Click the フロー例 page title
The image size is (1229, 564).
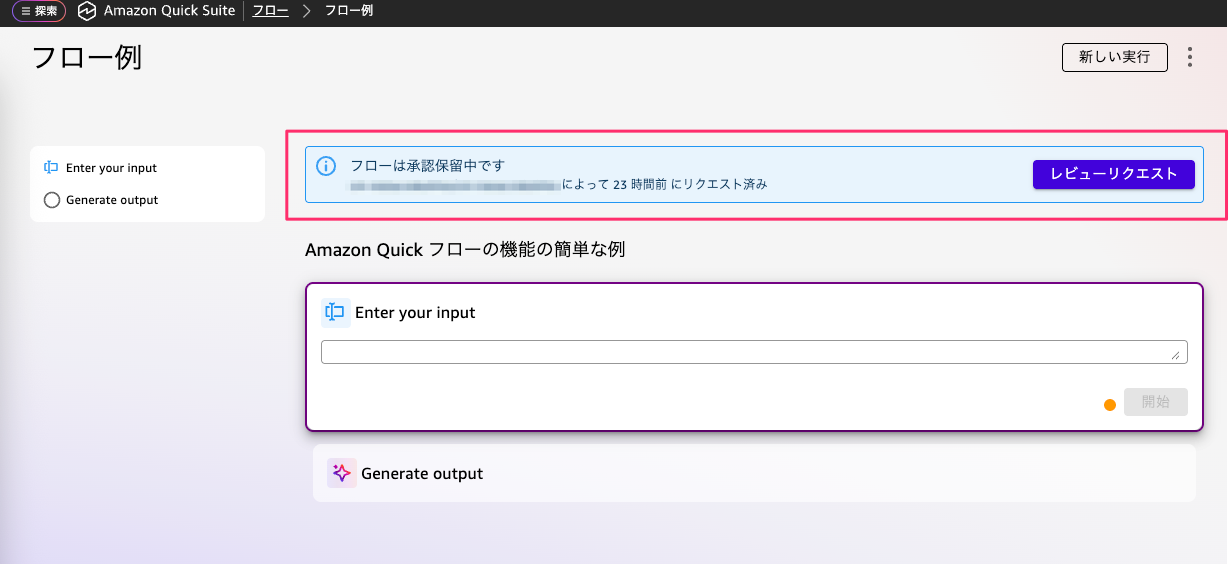tap(87, 57)
